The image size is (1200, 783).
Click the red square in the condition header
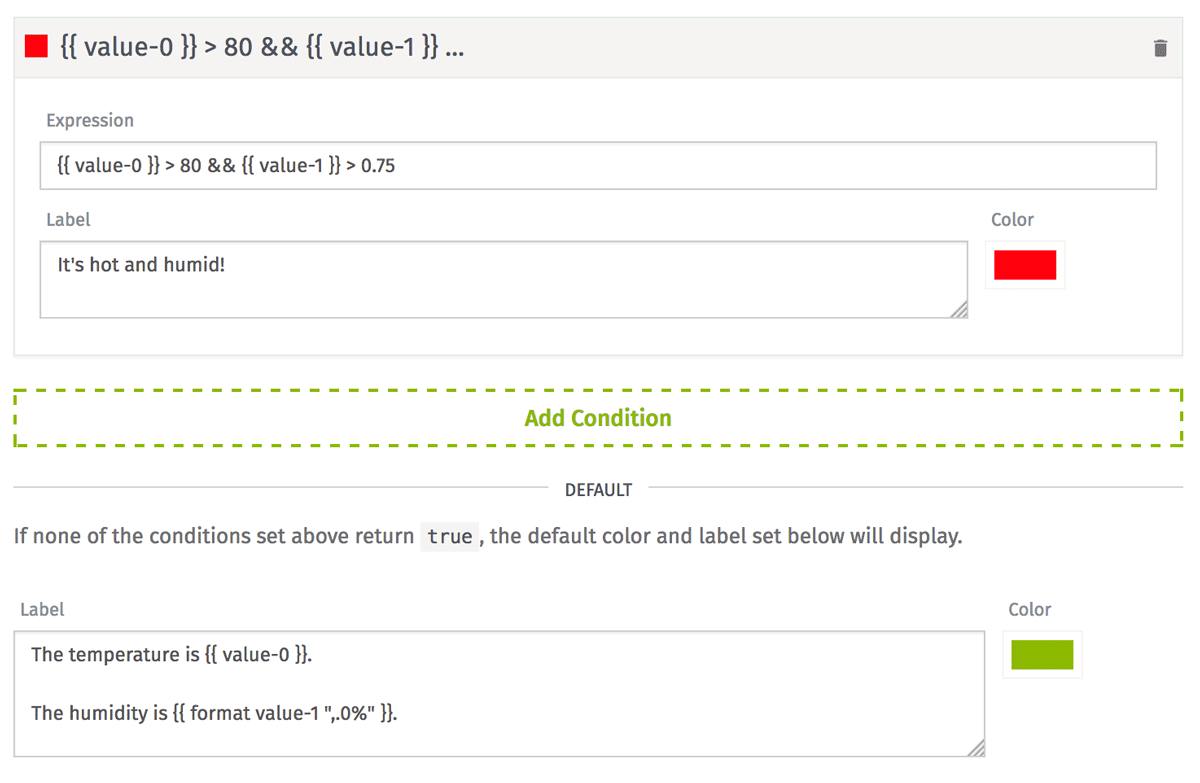pyautogui.click(x=37, y=47)
